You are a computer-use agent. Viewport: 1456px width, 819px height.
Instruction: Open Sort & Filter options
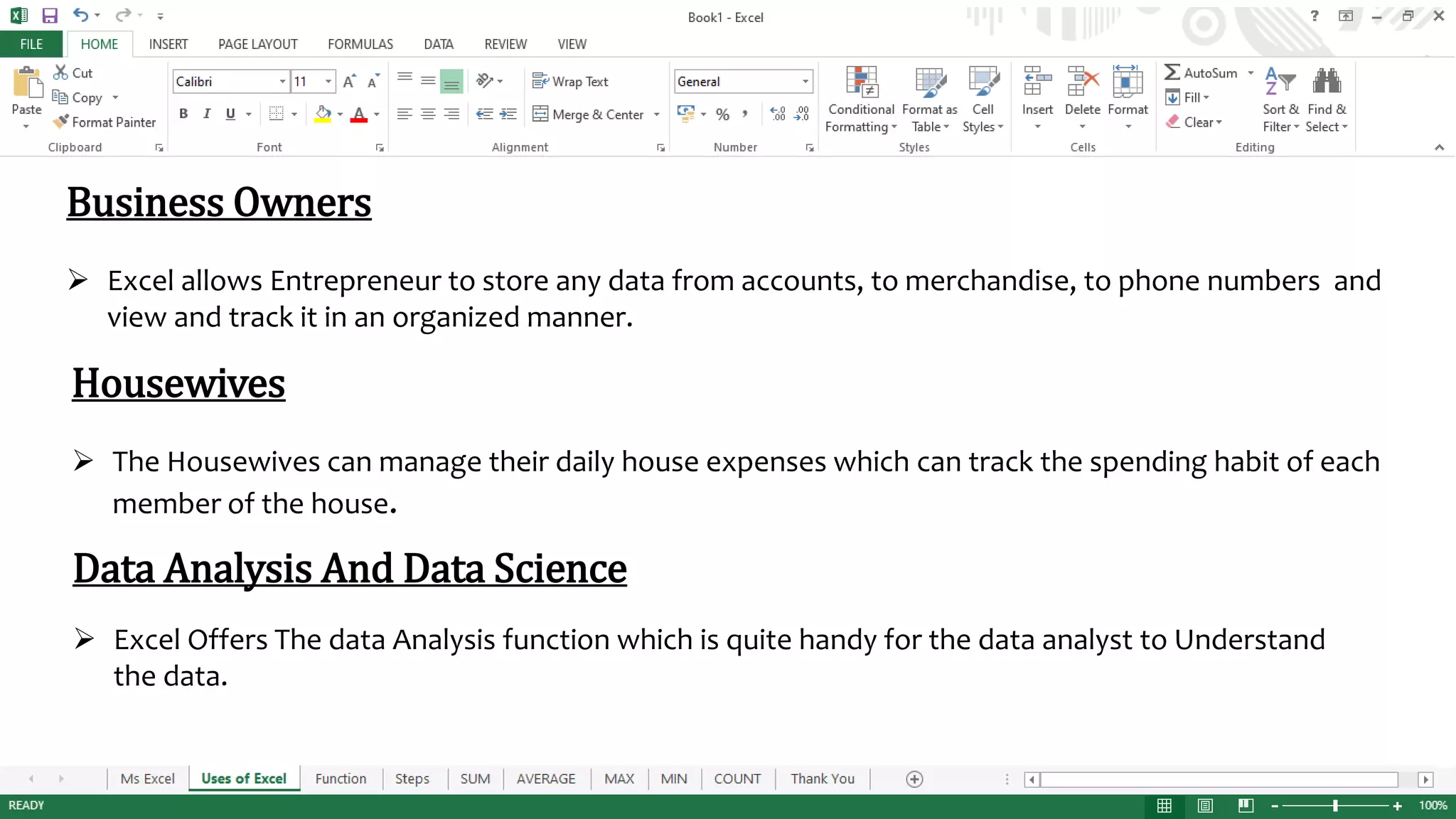[x=1280, y=100]
